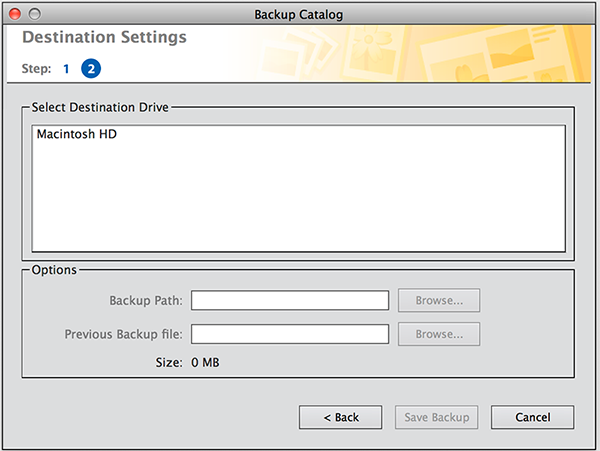Click inside the Backup Path field
600x451 pixels.
coord(289,301)
